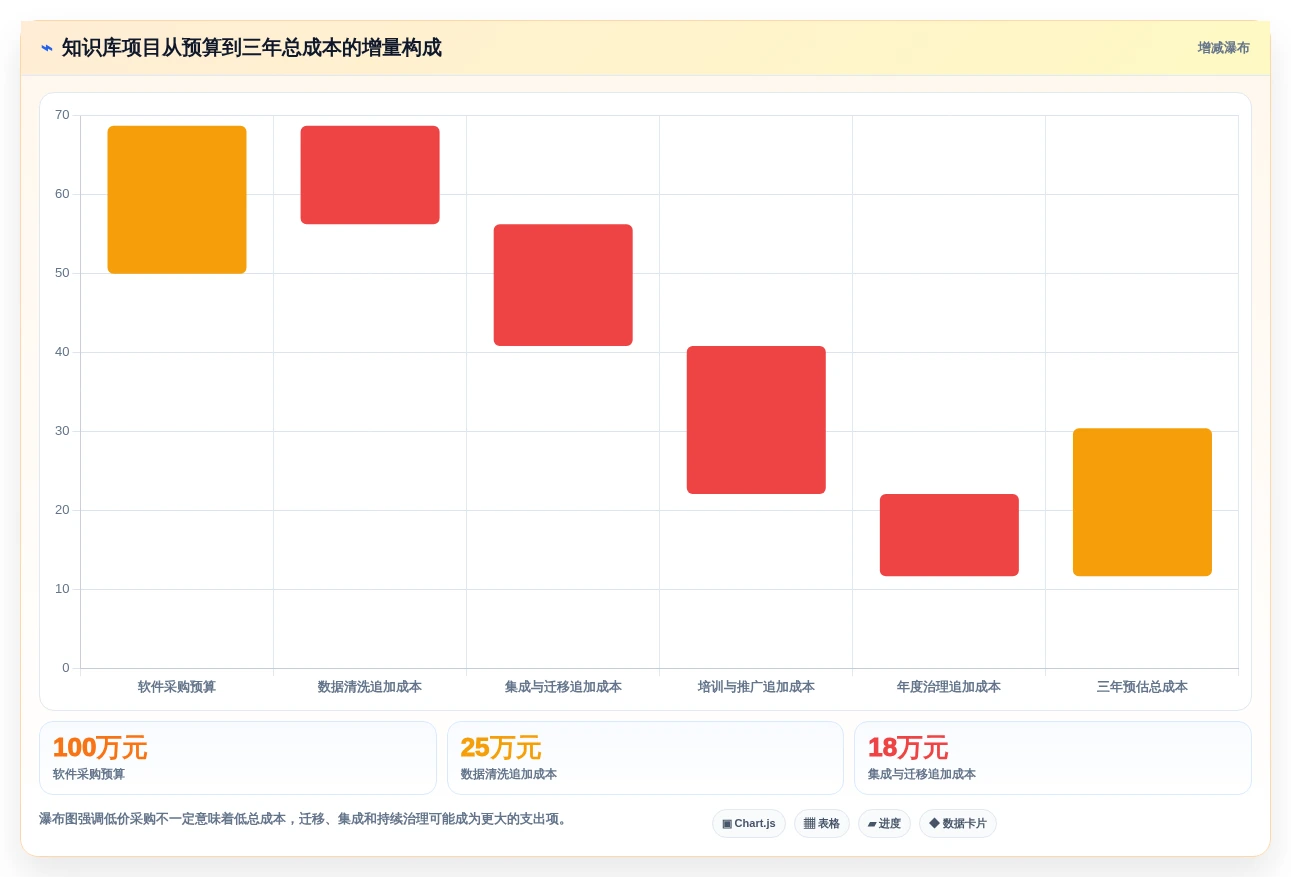
Task: Click the y-axis value 60
Action: pyautogui.click(x=62, y=194)
